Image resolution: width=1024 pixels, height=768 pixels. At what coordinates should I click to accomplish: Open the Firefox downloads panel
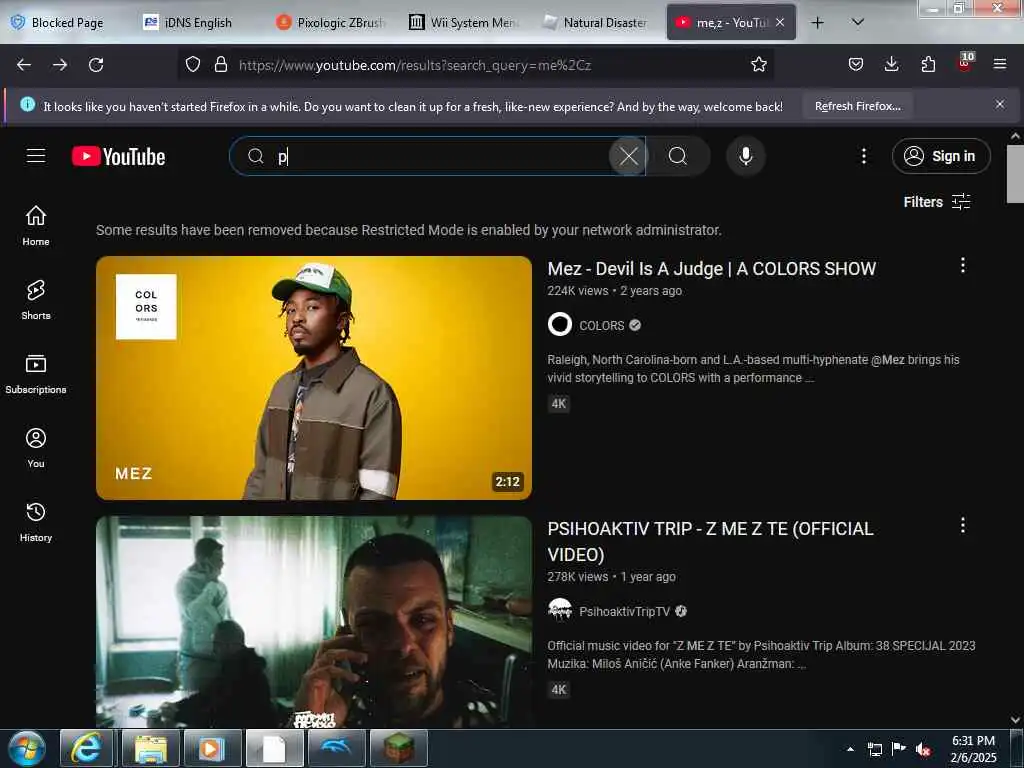[x=891, y=64]
